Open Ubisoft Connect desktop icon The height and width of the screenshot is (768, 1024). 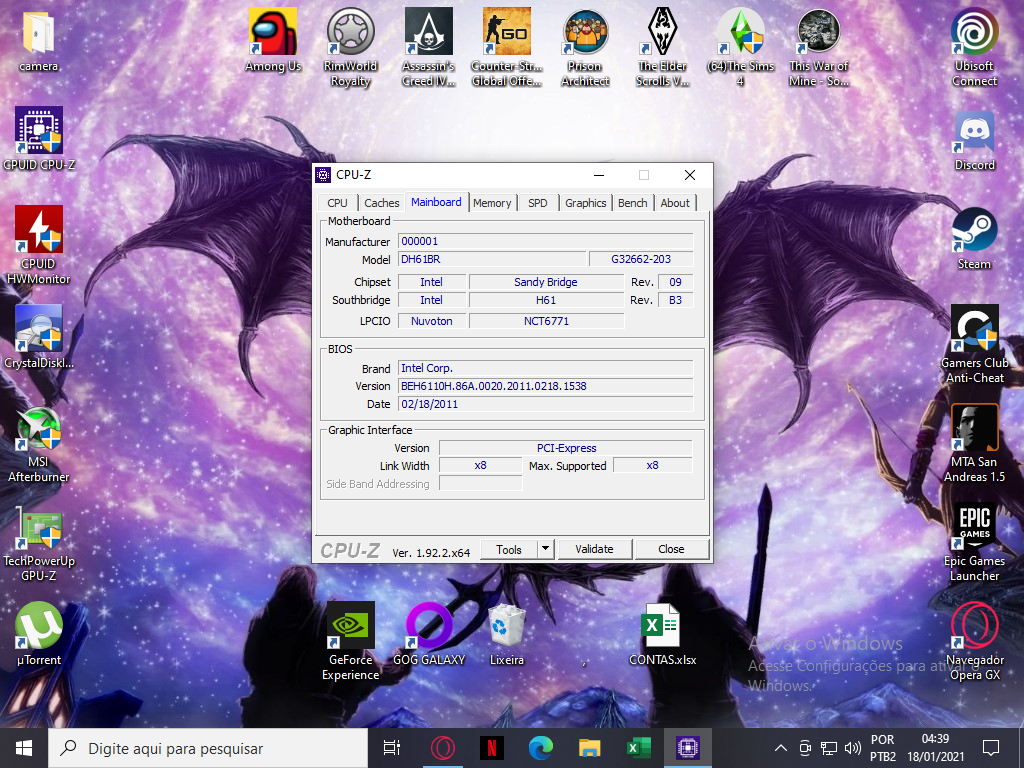(x=974, y=48)
